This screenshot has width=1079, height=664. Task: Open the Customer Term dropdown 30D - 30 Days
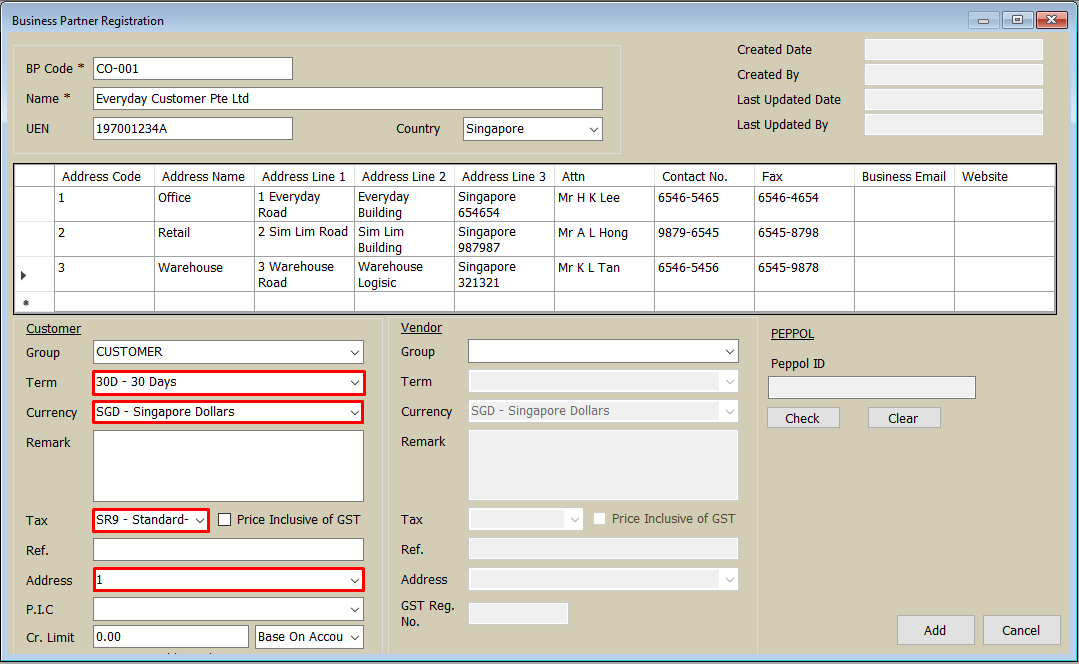(x=228, y=382)
